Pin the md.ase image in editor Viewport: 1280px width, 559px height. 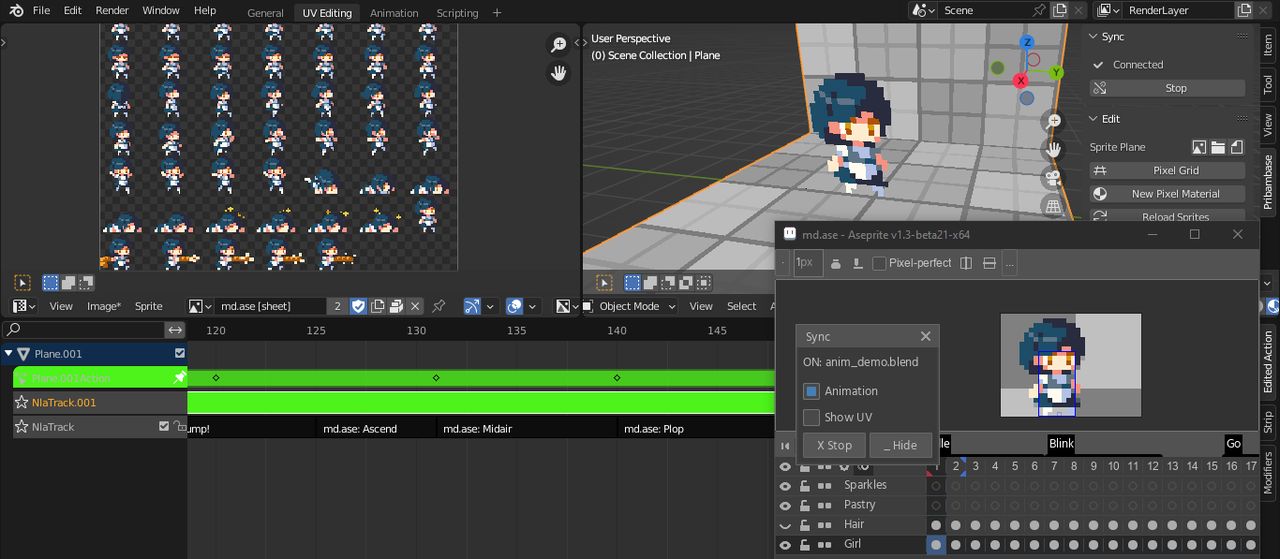click(439, 306)
